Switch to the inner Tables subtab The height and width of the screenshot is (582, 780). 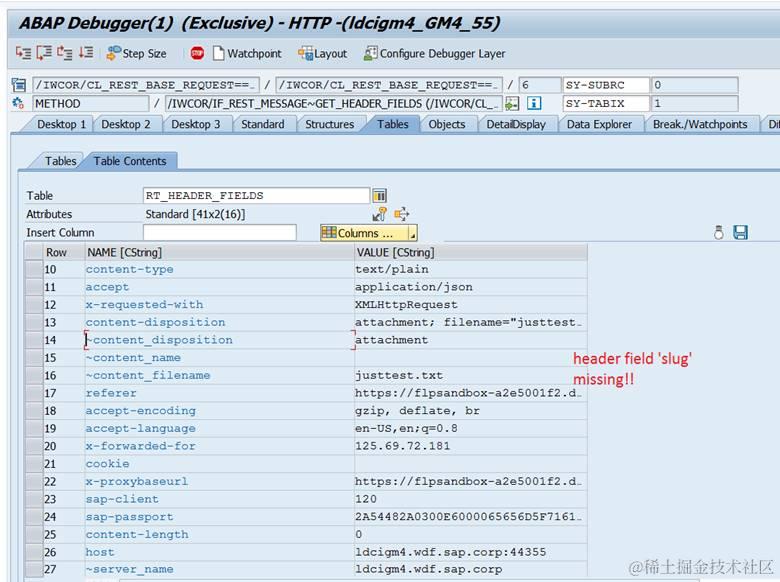point(60,161)
